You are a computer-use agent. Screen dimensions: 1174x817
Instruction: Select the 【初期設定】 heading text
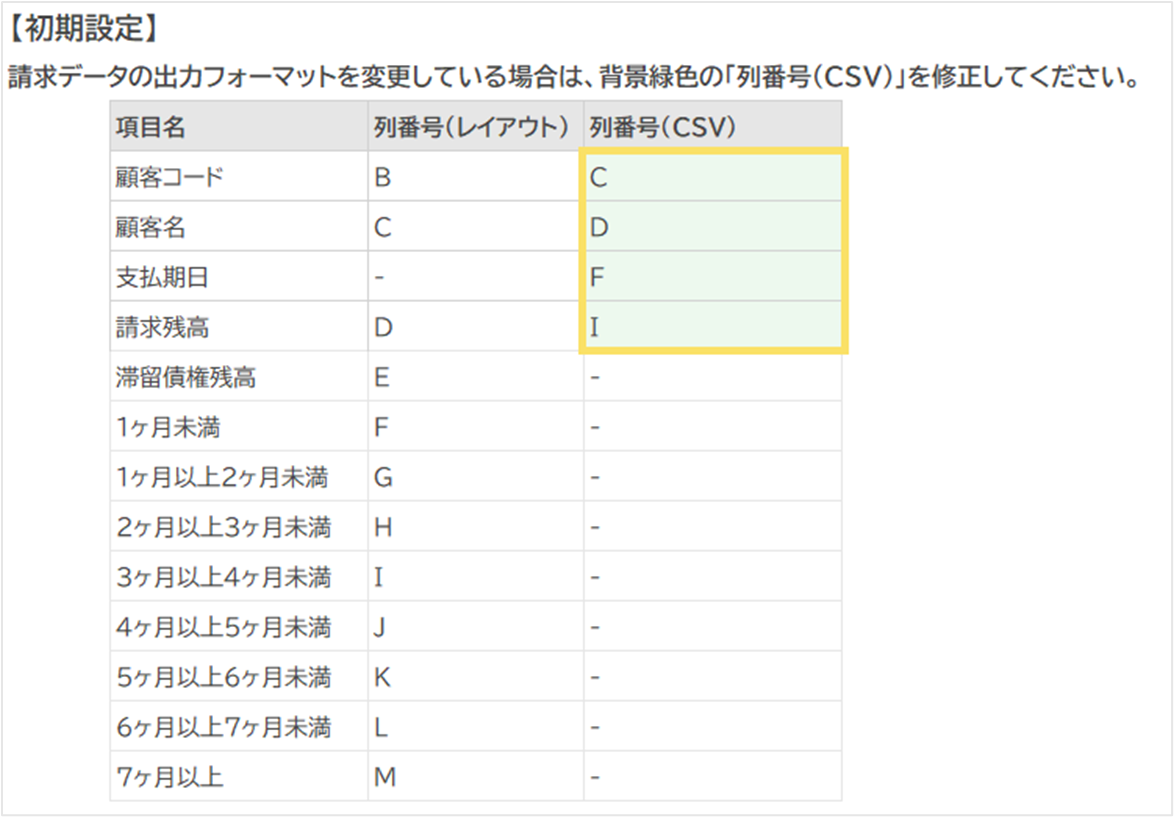pos(84,28)
